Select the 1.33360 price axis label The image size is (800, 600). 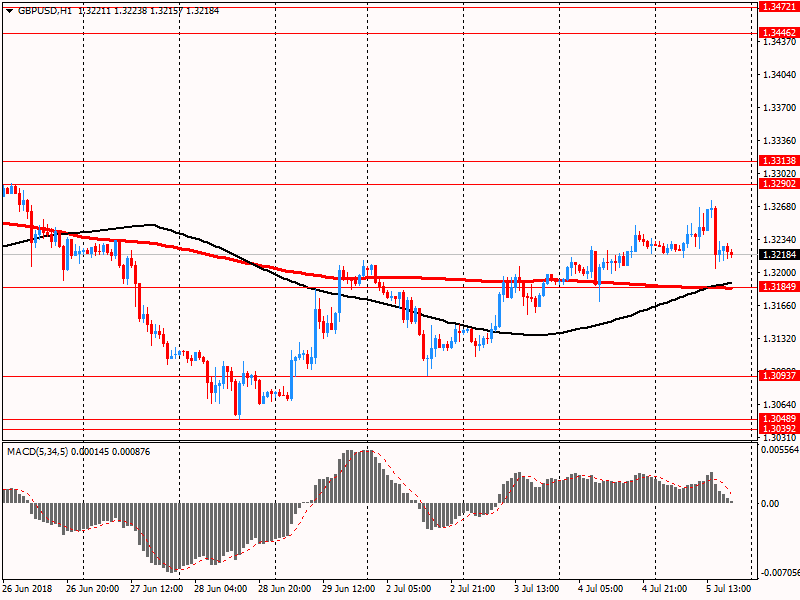pyautogui.click(x=779, y=140)
